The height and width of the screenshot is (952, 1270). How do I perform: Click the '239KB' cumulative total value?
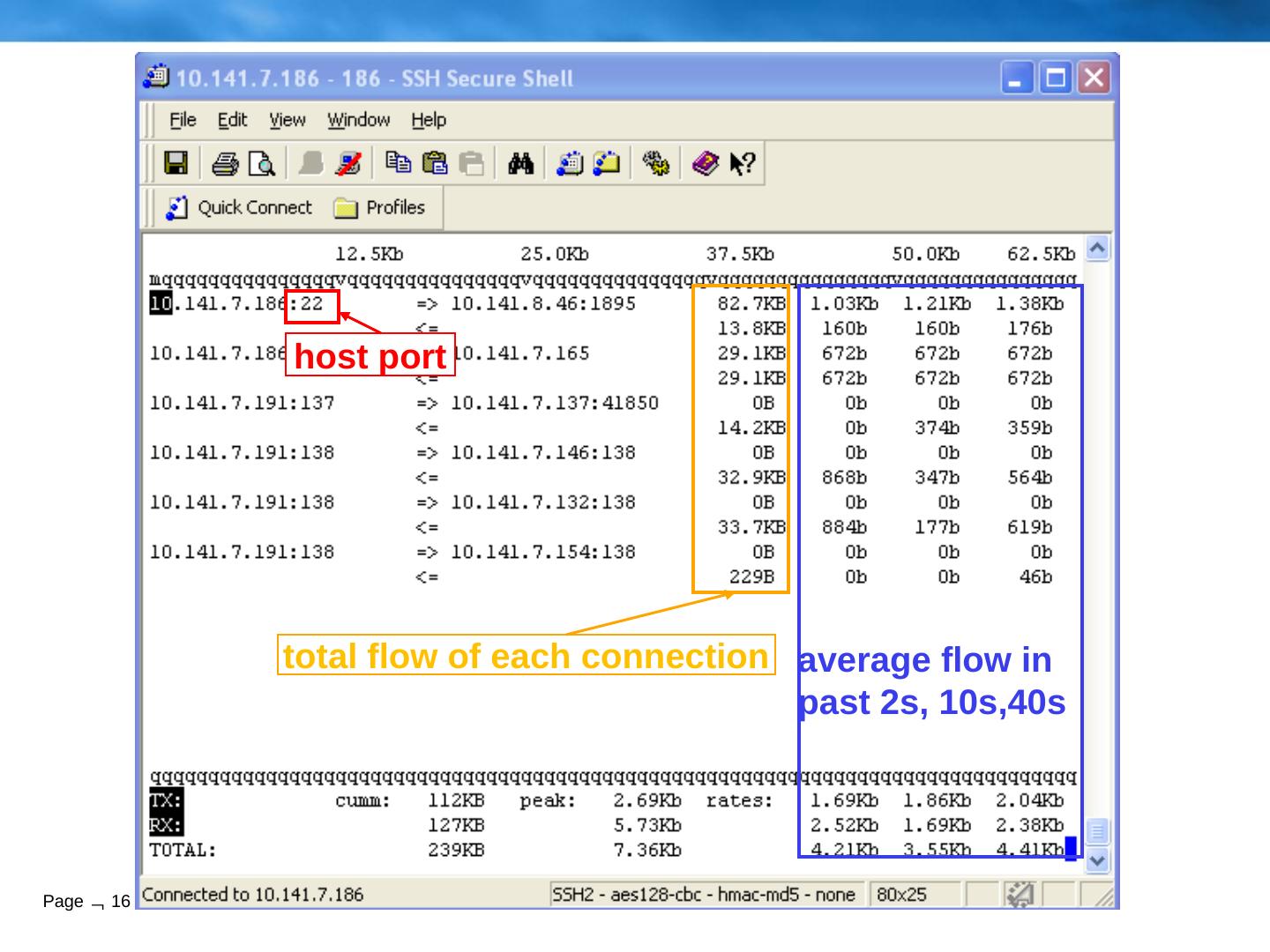click(456, 851)
